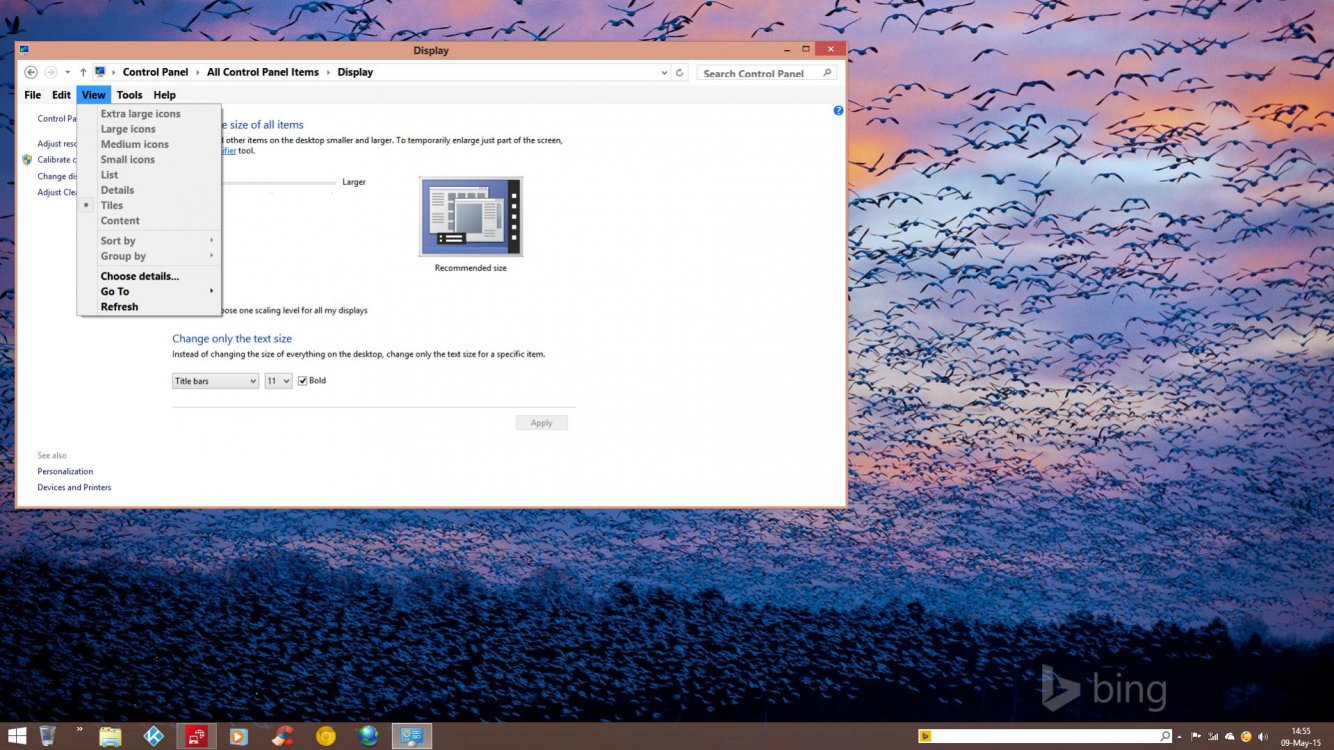Viewport: 1334px width, 750px height.
Task: Click the search magnifier in Control Panel
Action: tap(827, 72)
